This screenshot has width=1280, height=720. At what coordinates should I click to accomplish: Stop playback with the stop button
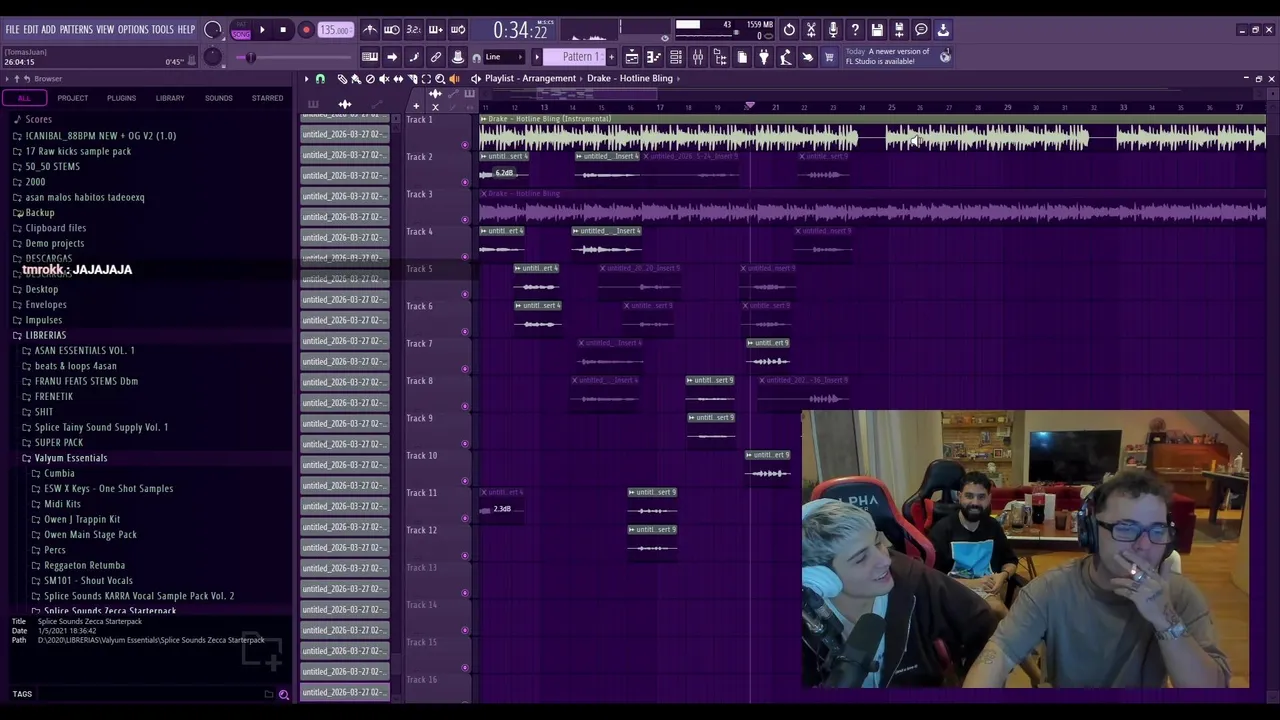tap(283, 30)
